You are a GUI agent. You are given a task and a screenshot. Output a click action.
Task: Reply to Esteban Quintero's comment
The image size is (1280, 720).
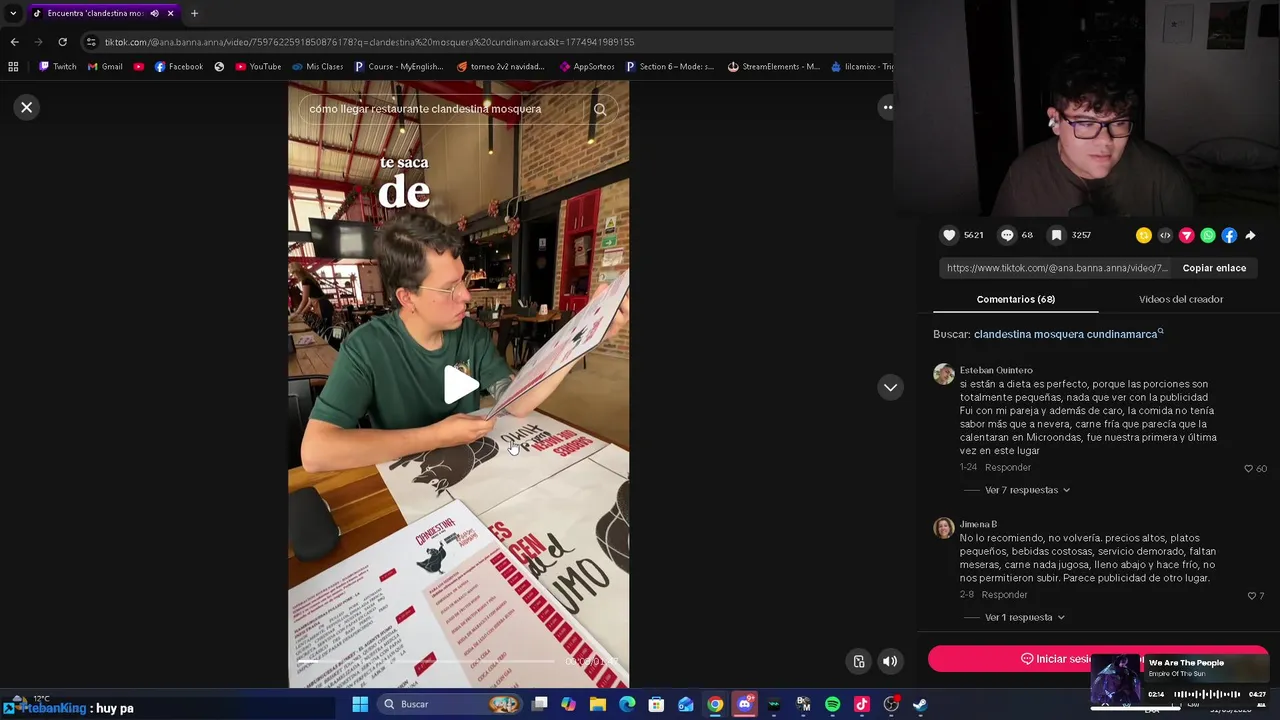[x=1007, y=467]
